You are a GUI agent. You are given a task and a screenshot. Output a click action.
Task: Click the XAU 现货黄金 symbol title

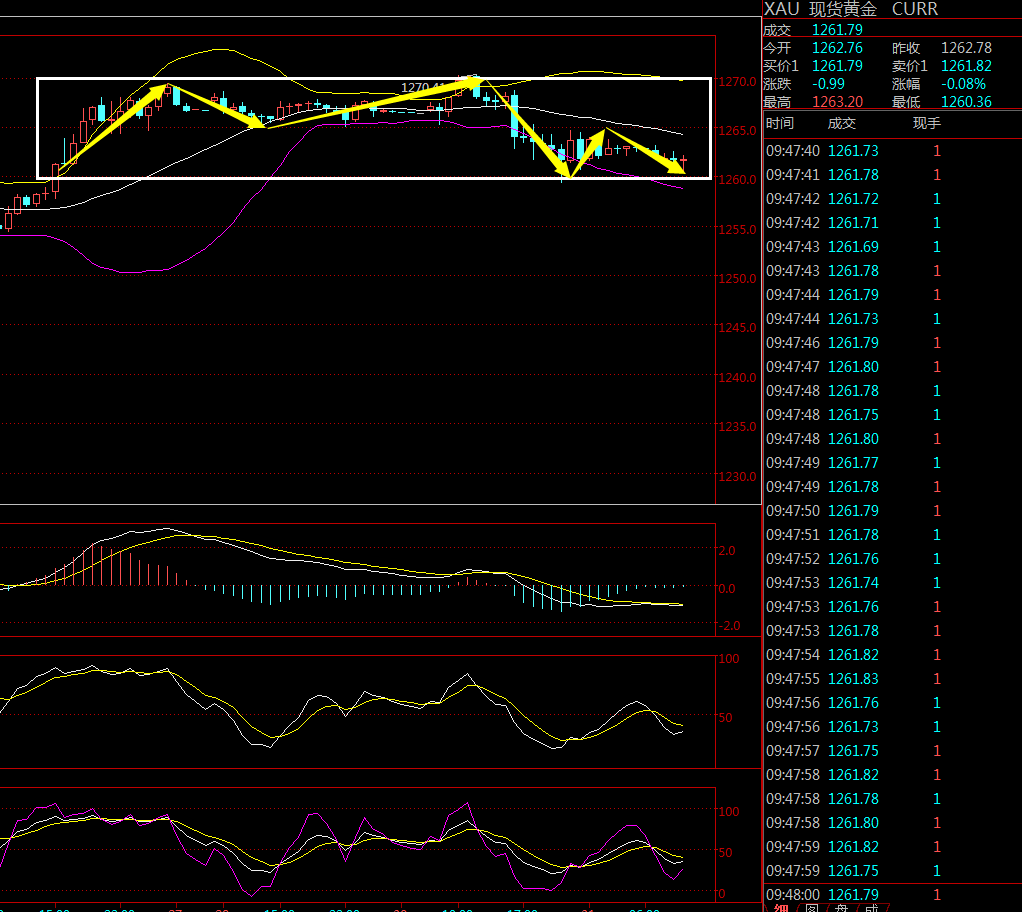[851, 9]
